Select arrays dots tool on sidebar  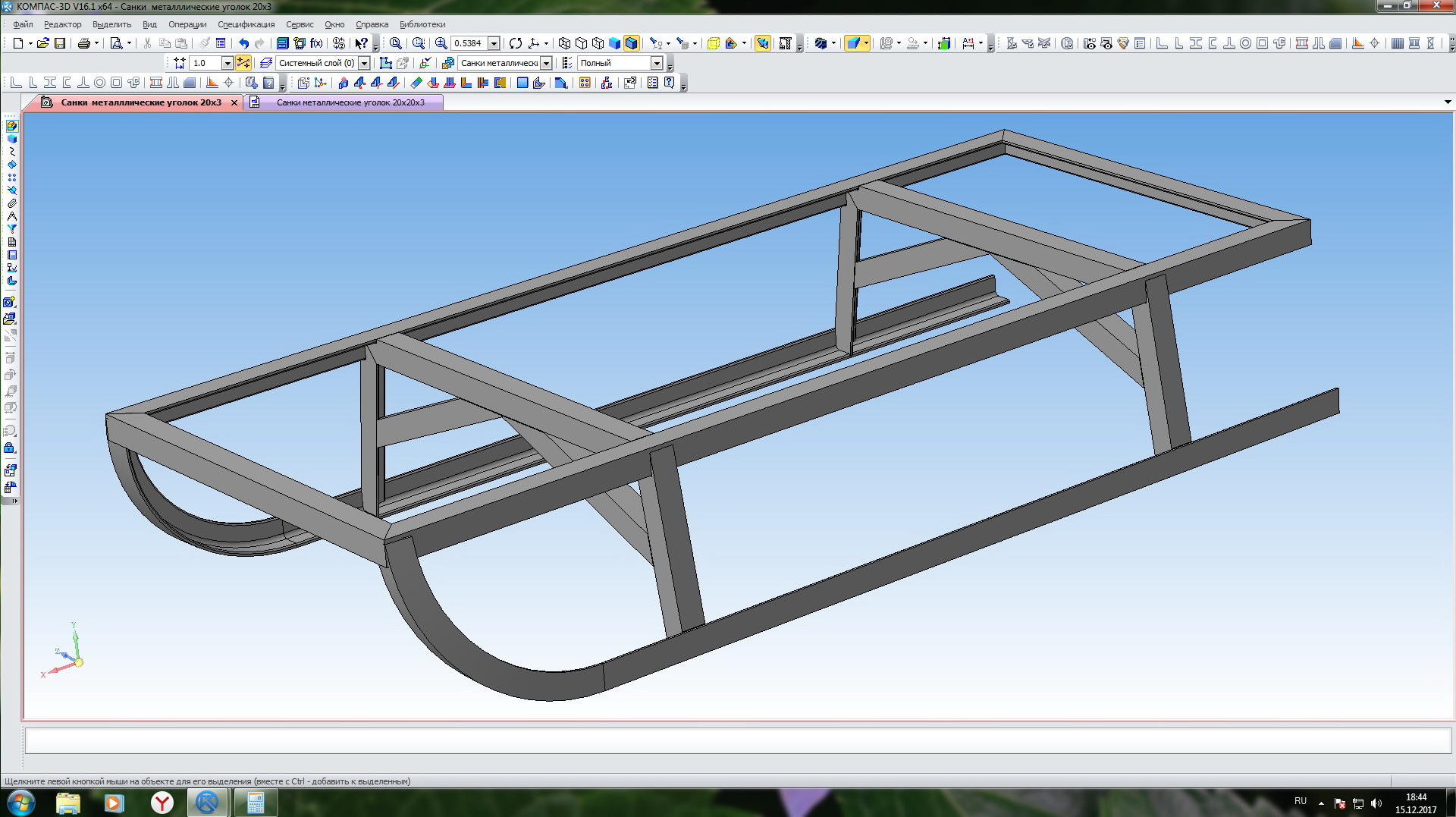click(11, 178)
